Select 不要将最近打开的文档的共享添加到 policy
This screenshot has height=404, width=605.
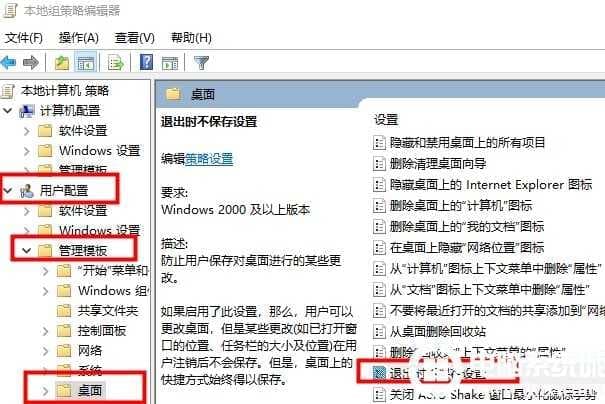click(x=497, y=310)
